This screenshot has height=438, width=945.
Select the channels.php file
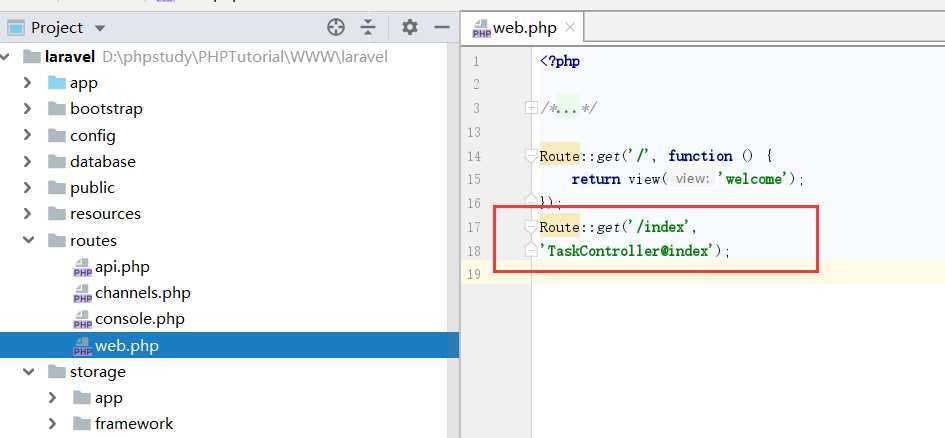pos(142,293)
